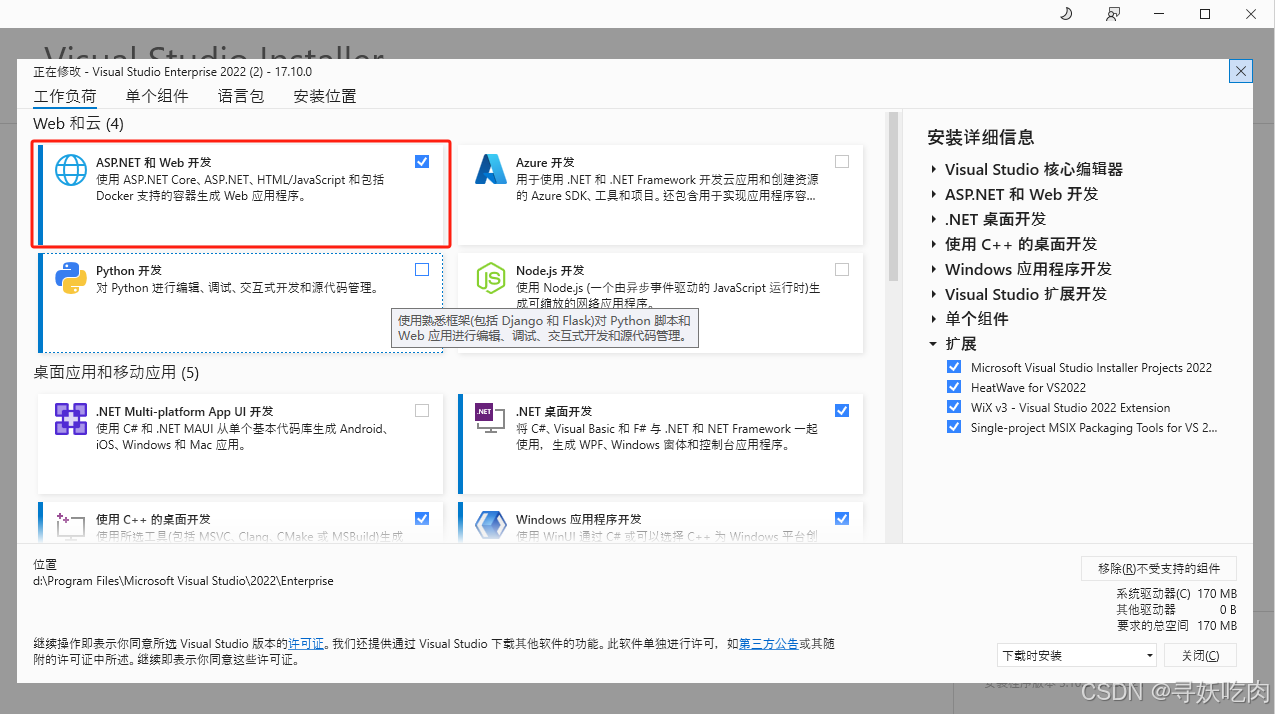This screenshot has height=714, width=1275.
Task: Expand 使用 C++ 的桌面开发 details
Action: coord(933,244)
